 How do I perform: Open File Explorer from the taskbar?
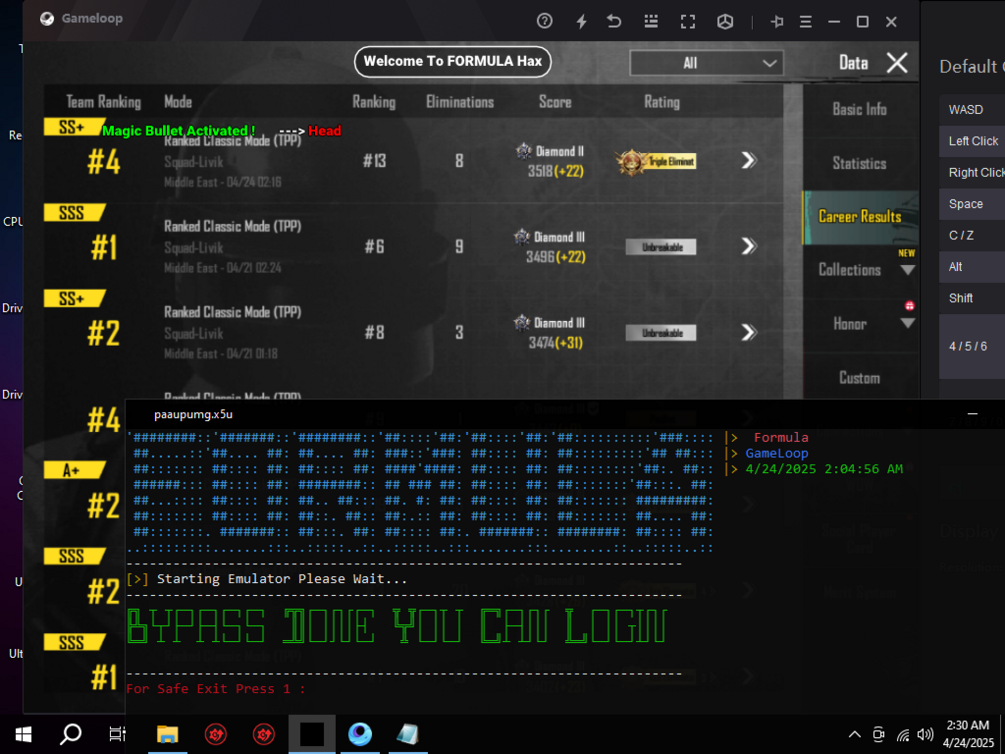click(167, 734)
